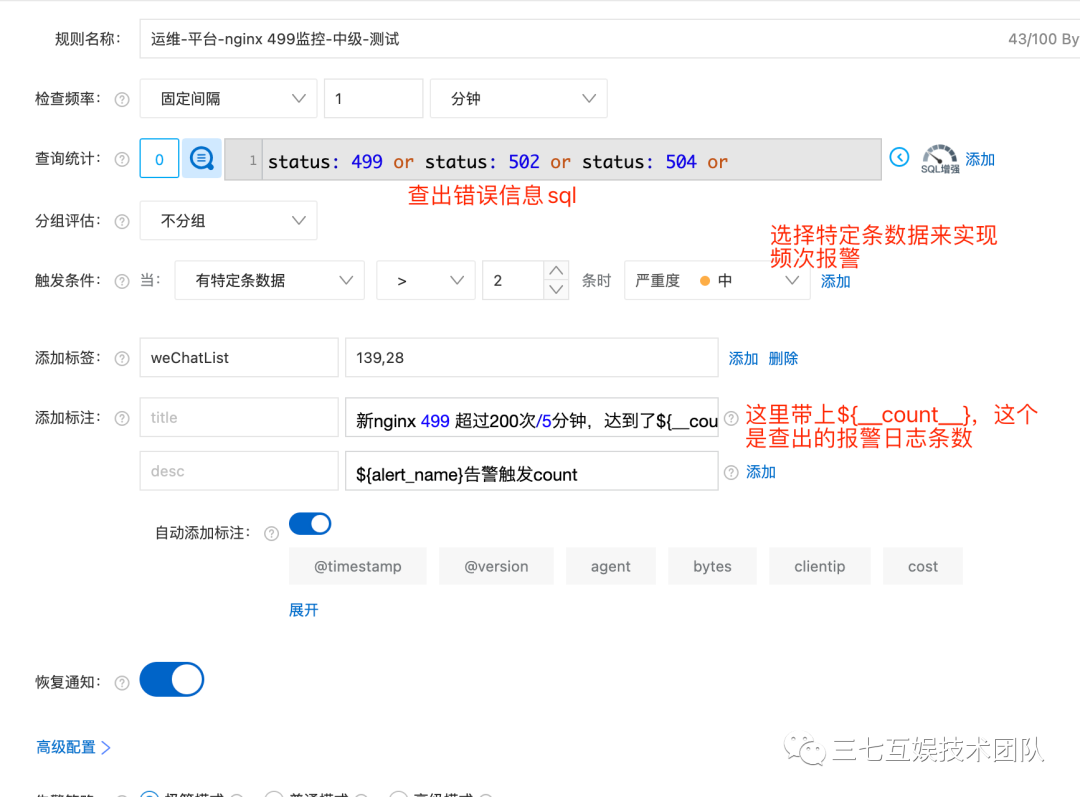Open the 有特定条数据 trigger condition dropdown
This screenshot has height=797, width=1080.
pos(269,280)
